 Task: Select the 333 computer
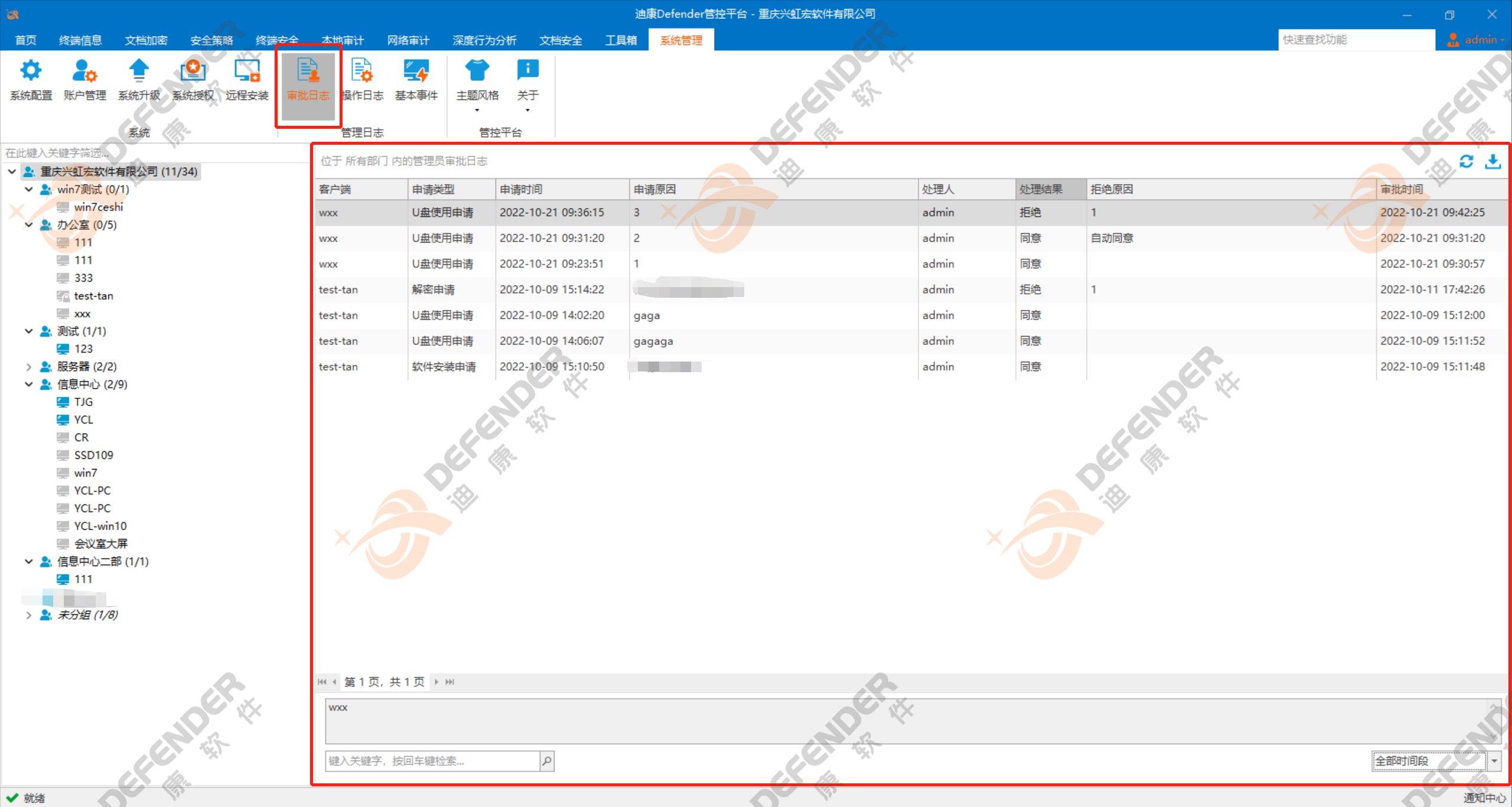pyautogui.click(x=83, y=278)
